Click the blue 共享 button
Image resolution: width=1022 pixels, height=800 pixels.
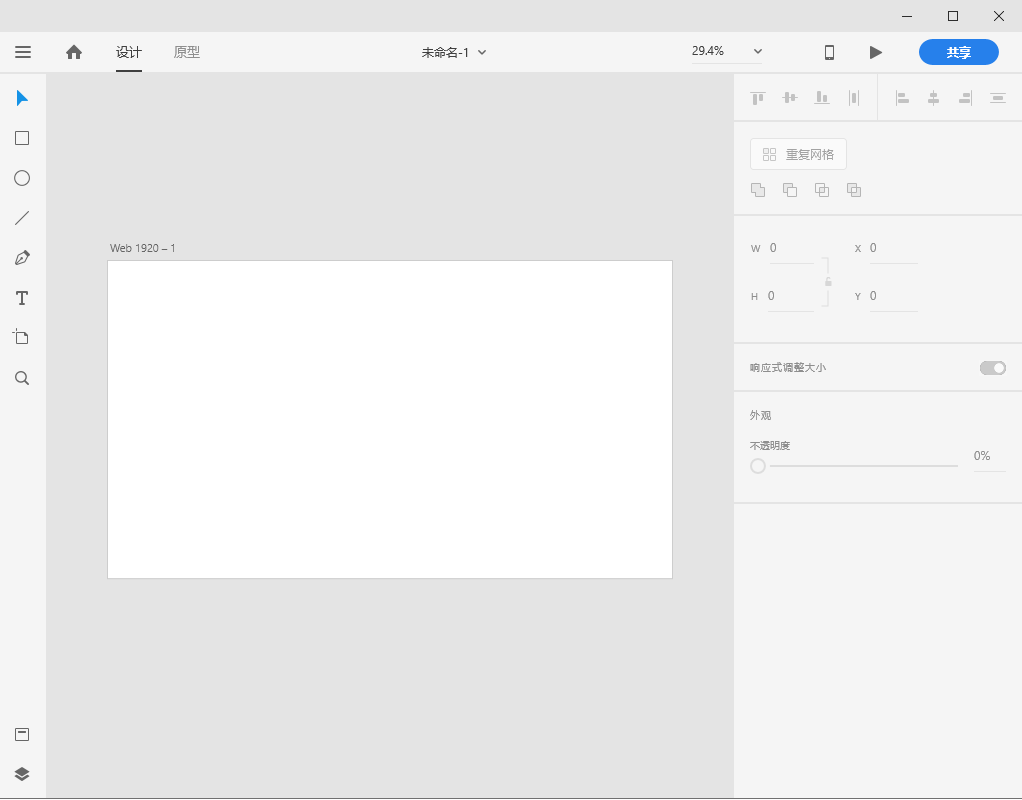click(x=958, y=52)
